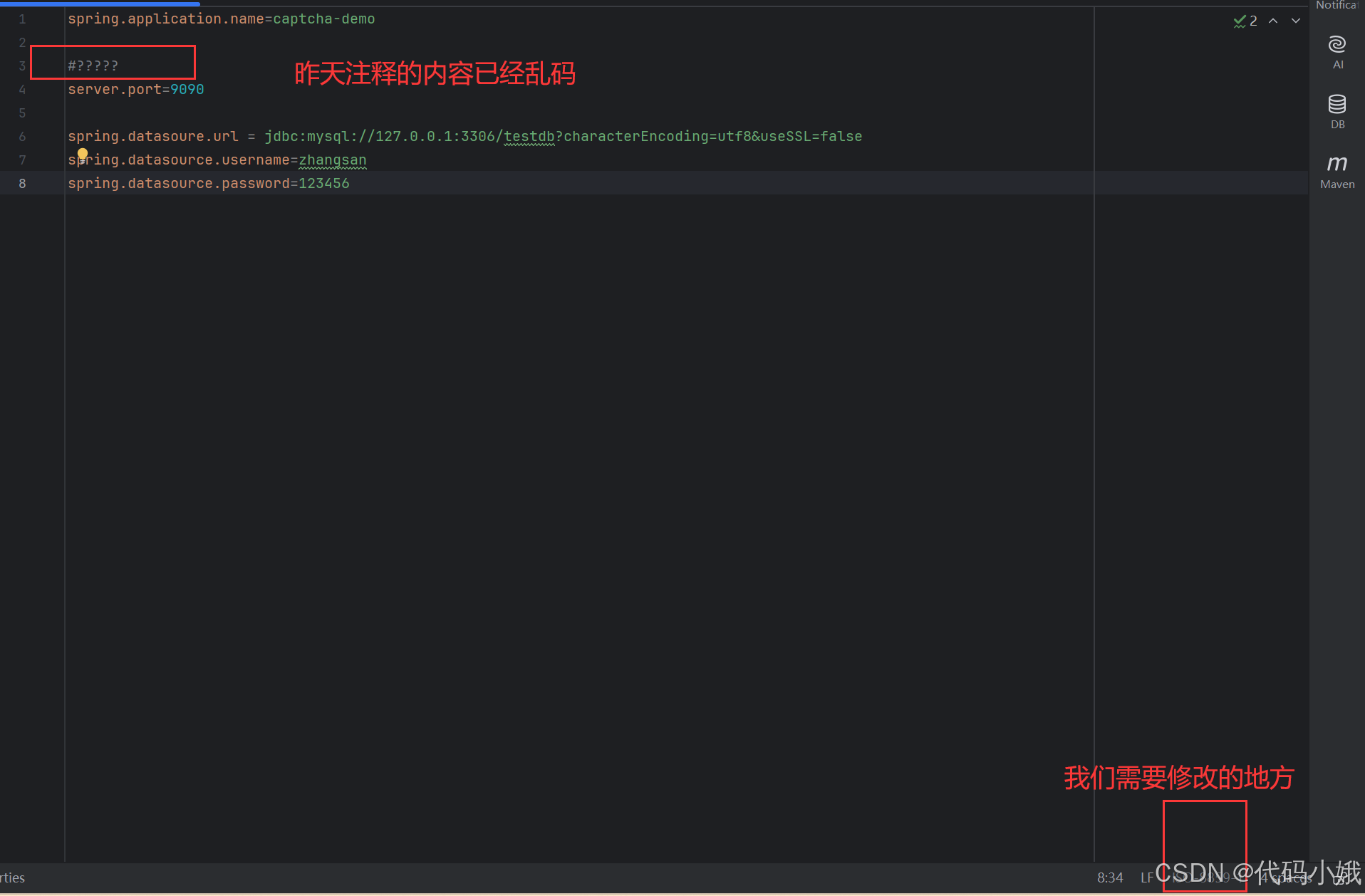Click the inspection problems count indicator
The height and width of the screenshot is (896, 1365).
pyautogui.click(x=1245, y=21)
